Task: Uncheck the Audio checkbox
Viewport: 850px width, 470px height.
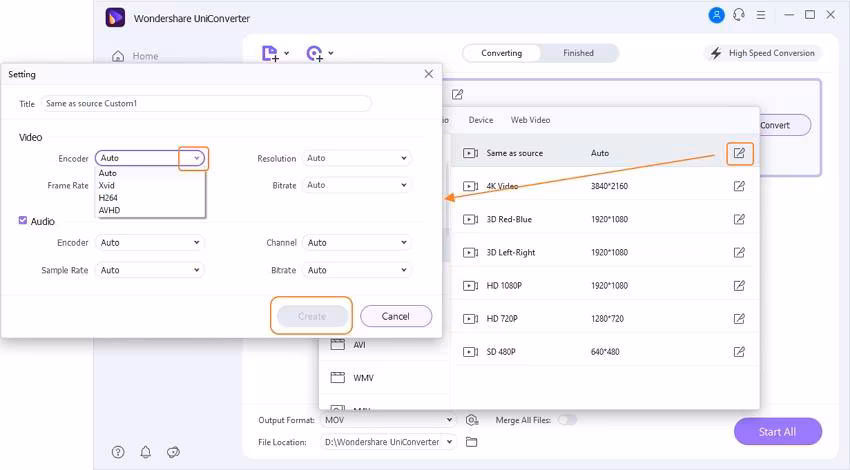Action: [23, 221]
